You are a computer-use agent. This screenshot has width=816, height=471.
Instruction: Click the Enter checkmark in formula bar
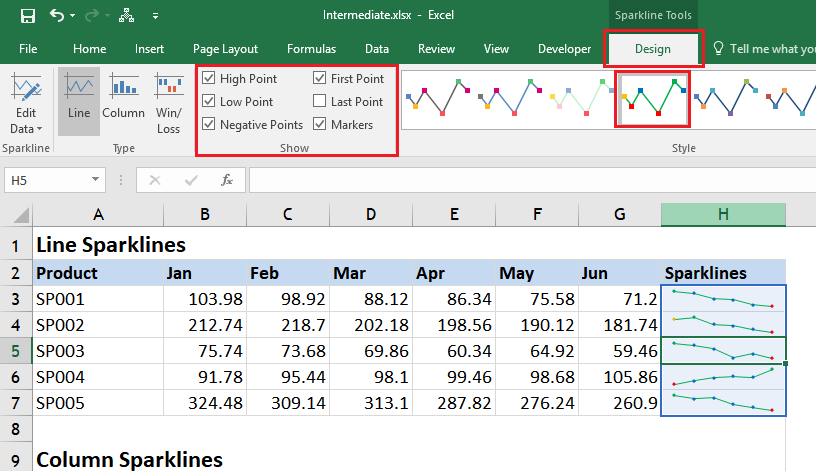point(191,180)
